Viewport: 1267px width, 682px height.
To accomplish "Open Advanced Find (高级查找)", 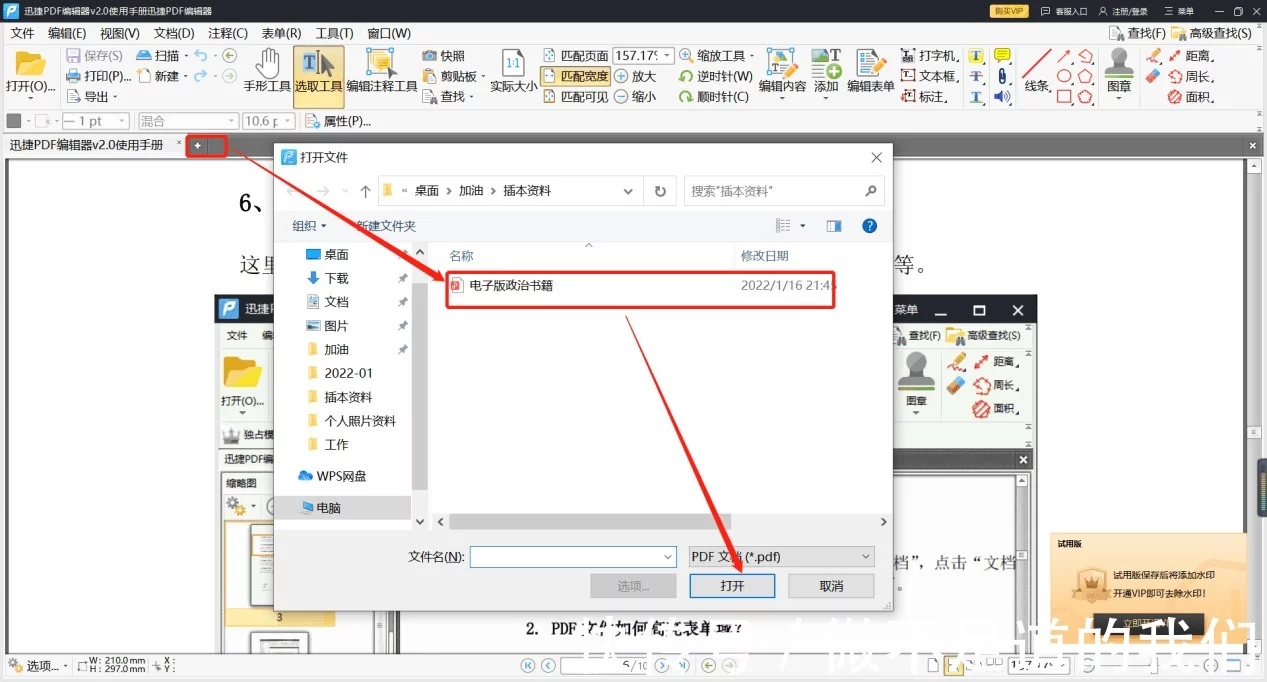I will 1210,33.
